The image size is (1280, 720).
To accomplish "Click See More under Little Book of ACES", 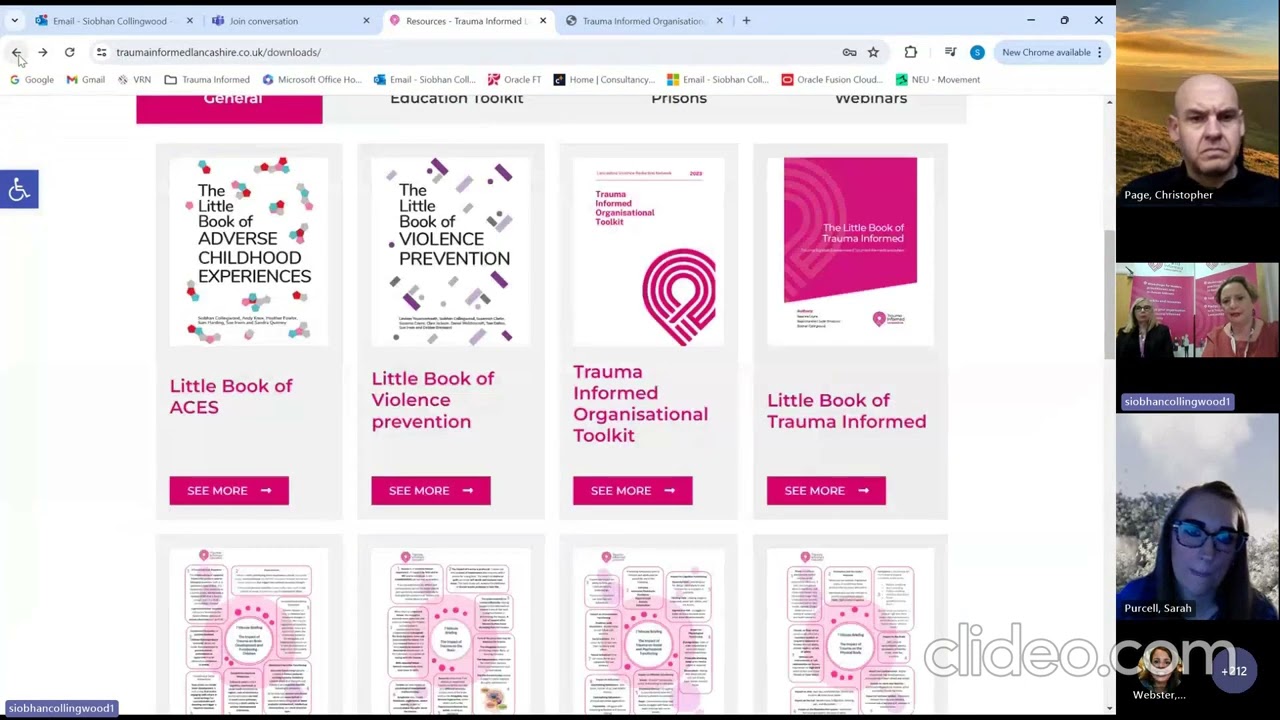I will pos(229,490).
